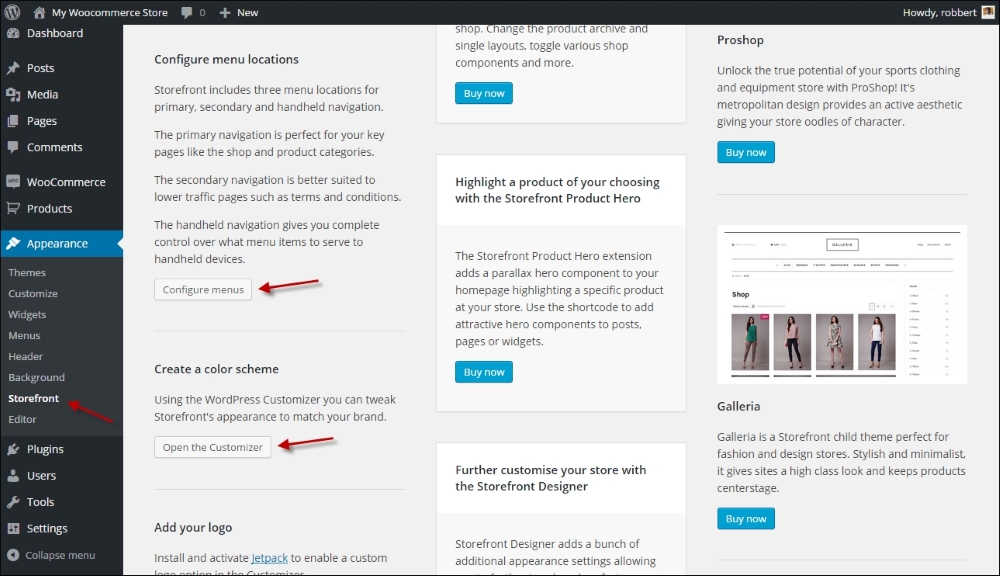The width and height of the screenshot is (1000, 576).
Task: Click the Posts pushpin icon
Action: tap(13, 68)
